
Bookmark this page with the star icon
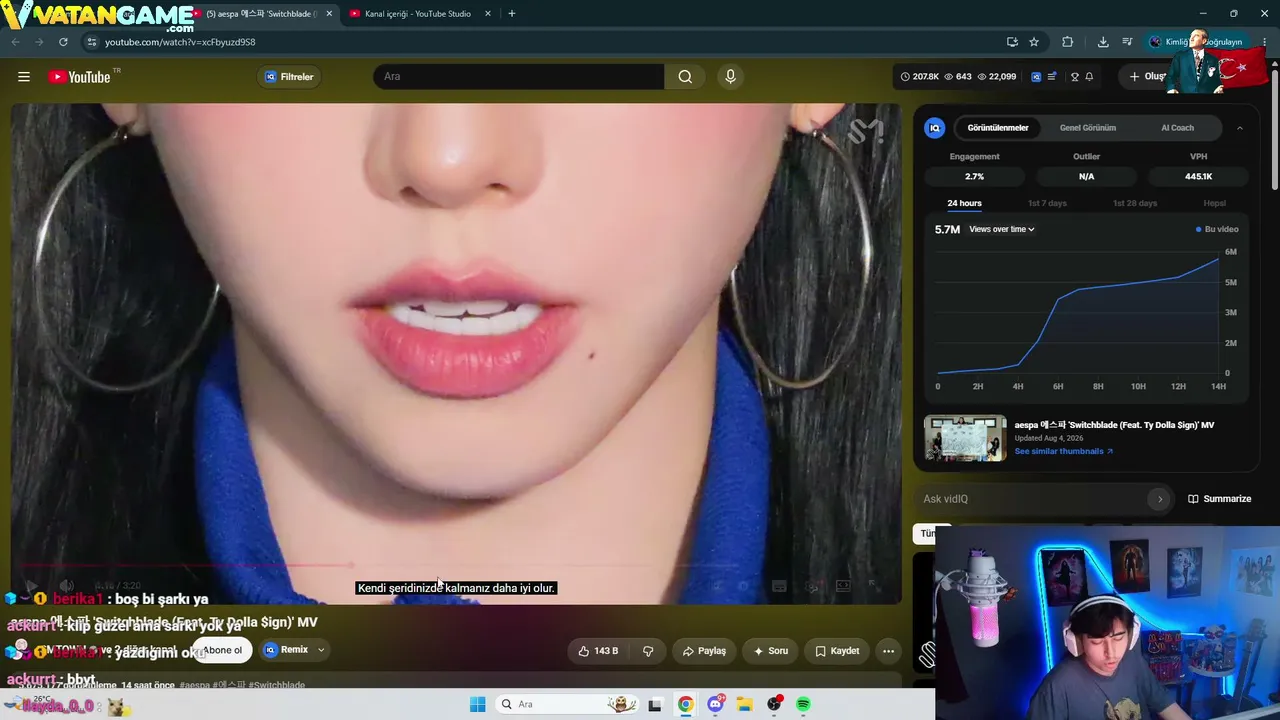pyautogui.click(x=1034, y=42)
